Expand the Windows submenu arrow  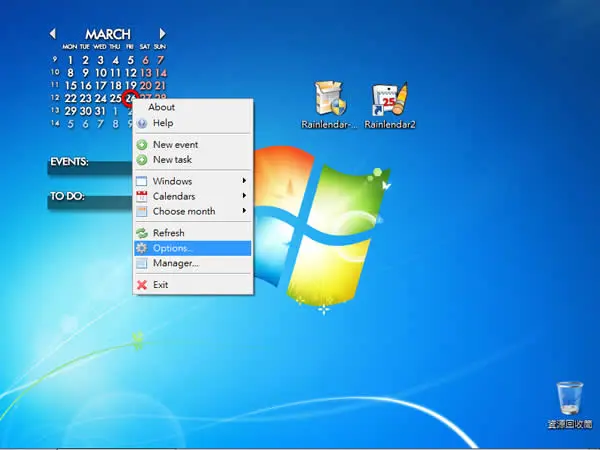coord(244,181)
